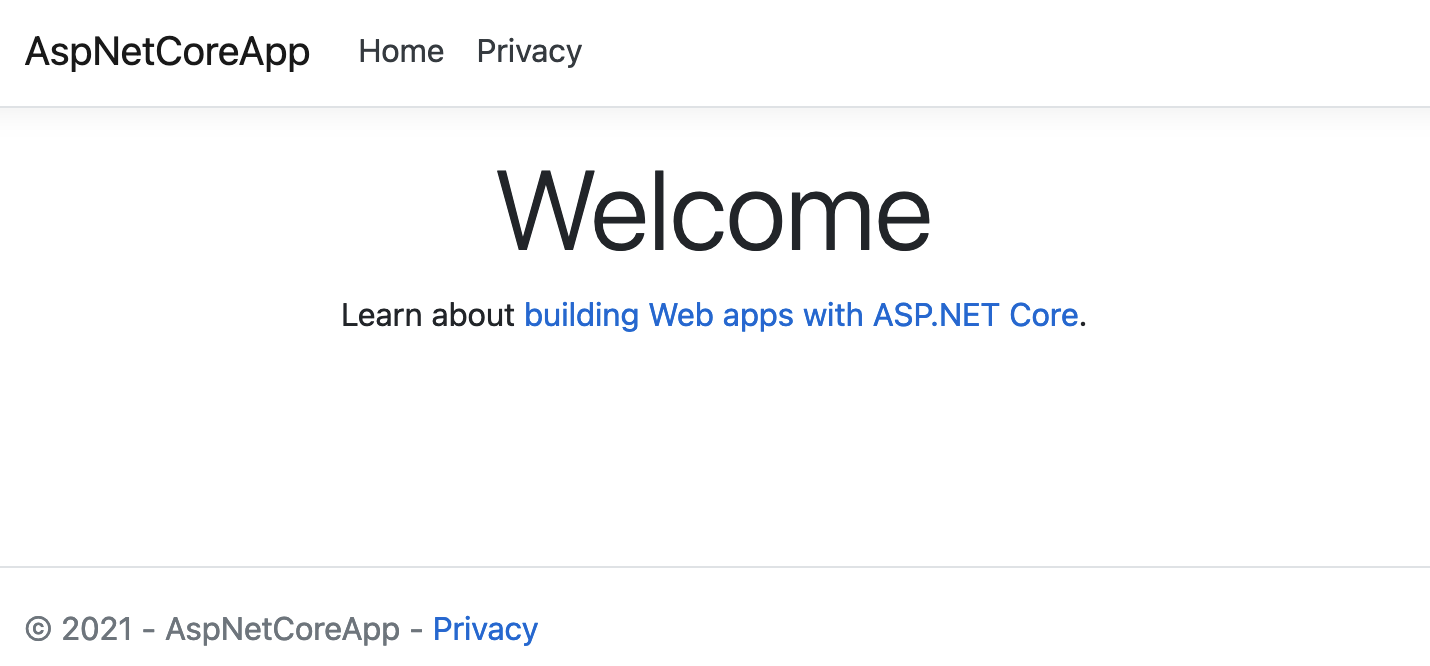Click the 2021 year in the footer
The image size is (1430, 666).
tap(97, 629)
